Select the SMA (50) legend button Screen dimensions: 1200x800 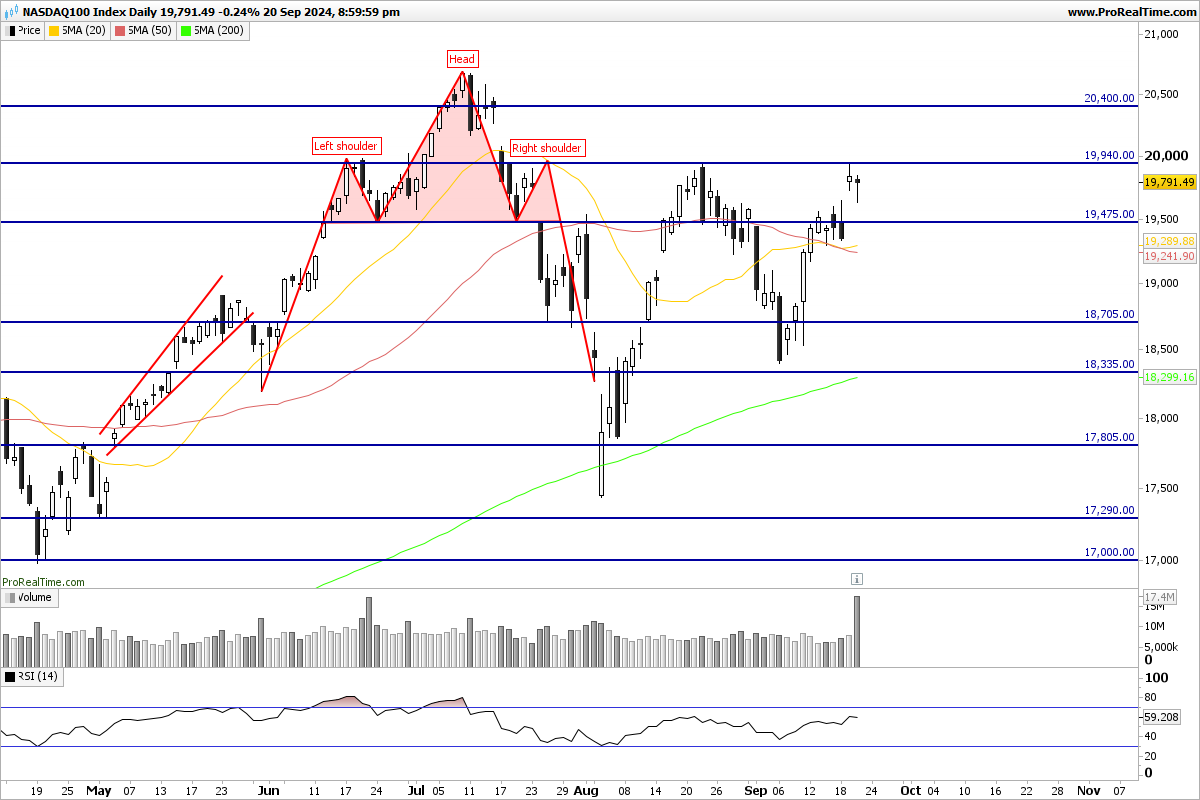[144, 31]
